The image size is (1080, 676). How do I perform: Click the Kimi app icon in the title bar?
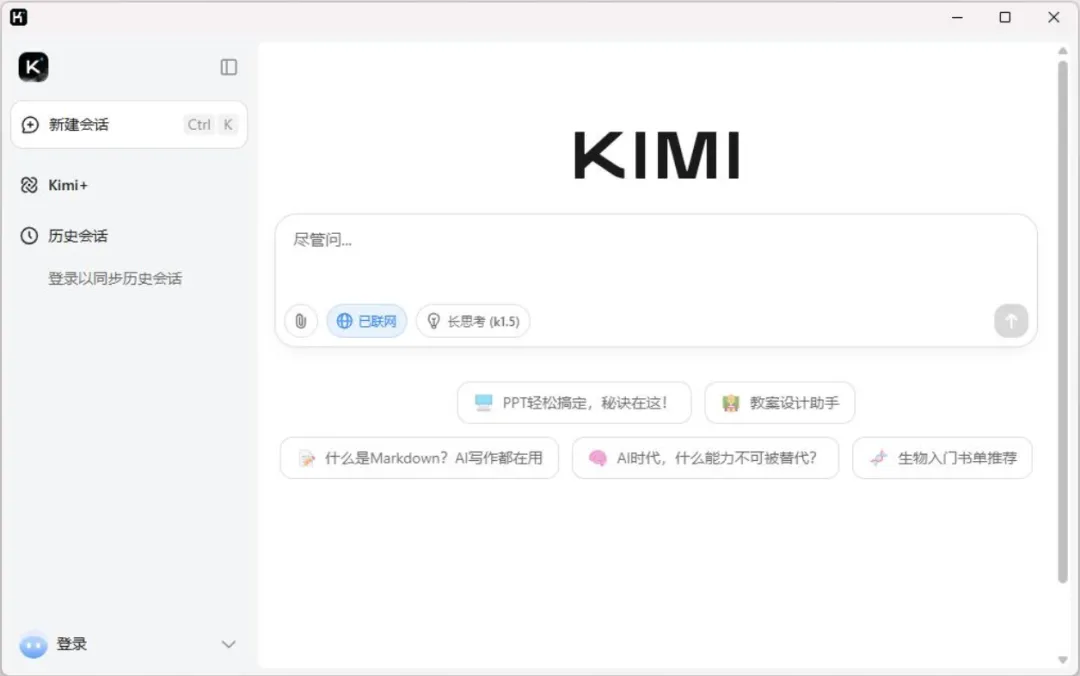(19, 17)
